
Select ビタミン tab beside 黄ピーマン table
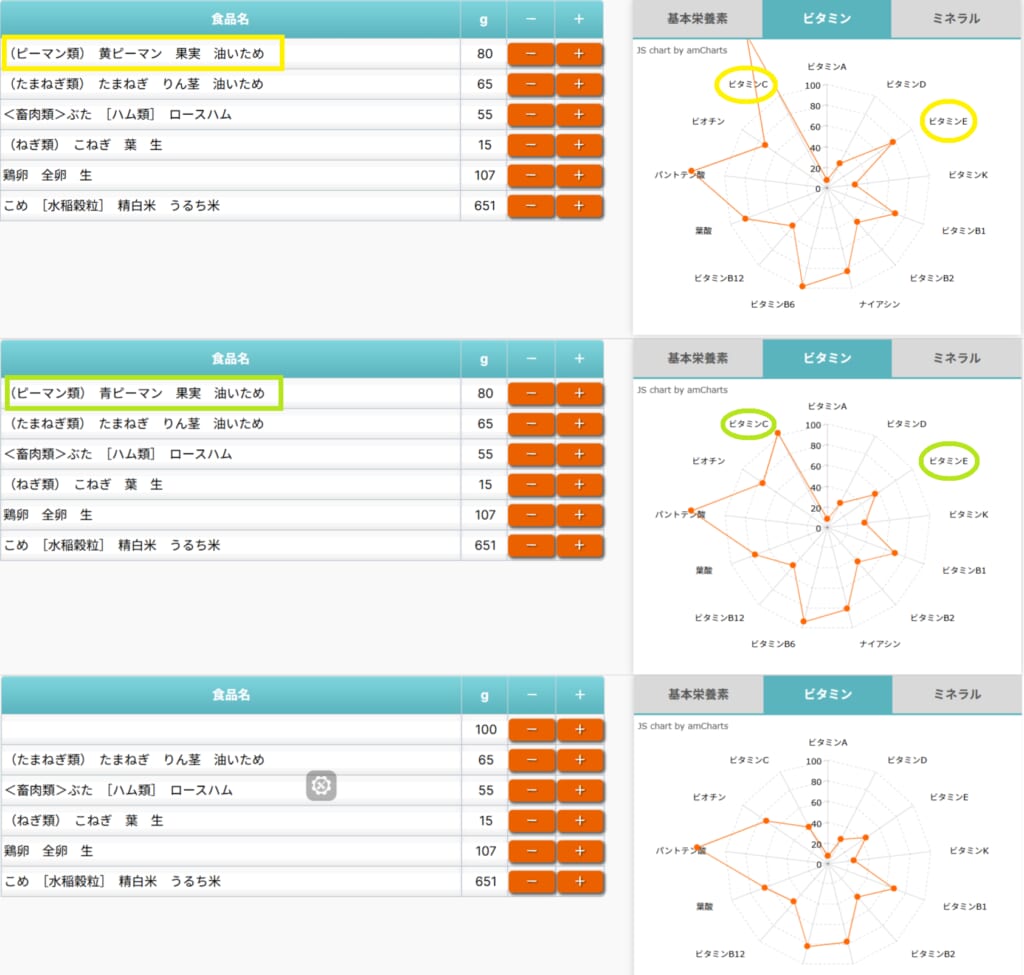826,18
